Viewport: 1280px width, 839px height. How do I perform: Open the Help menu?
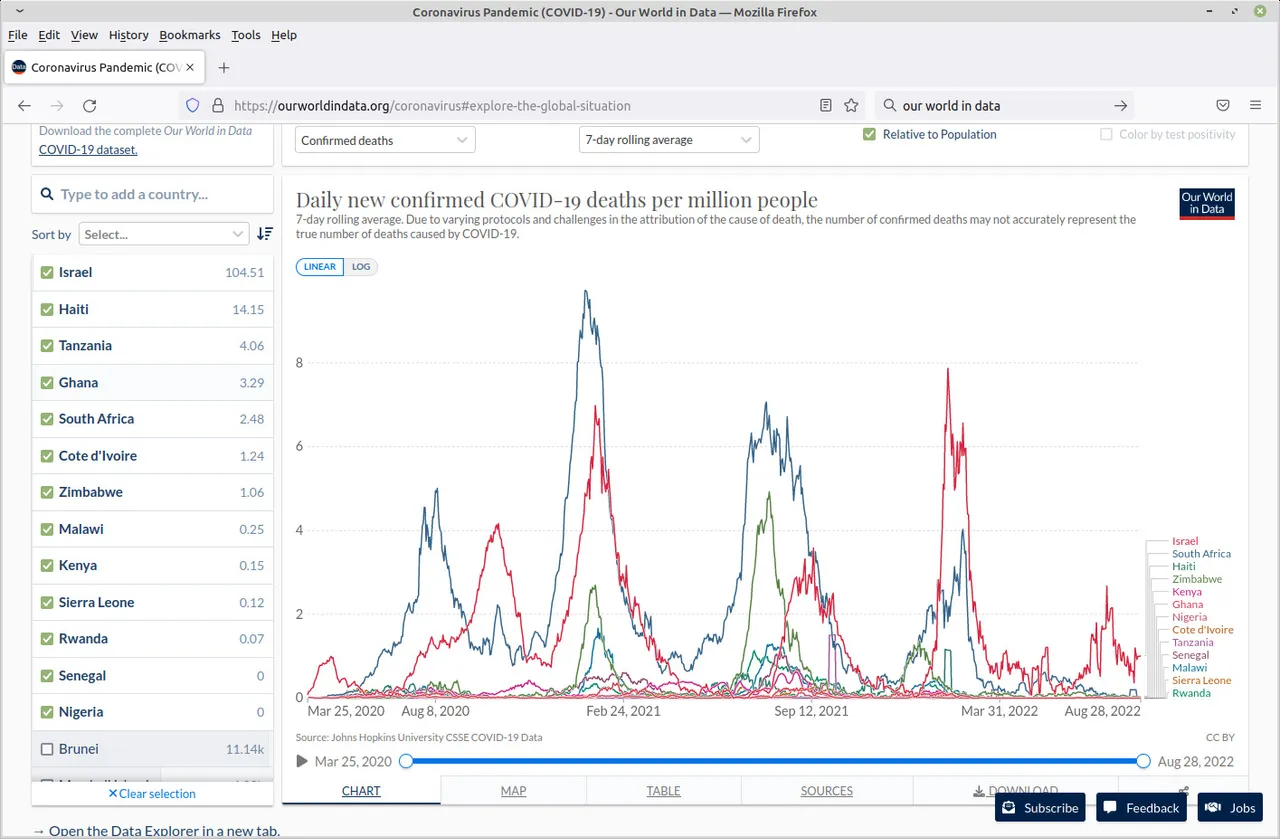(x=284, y=35)
